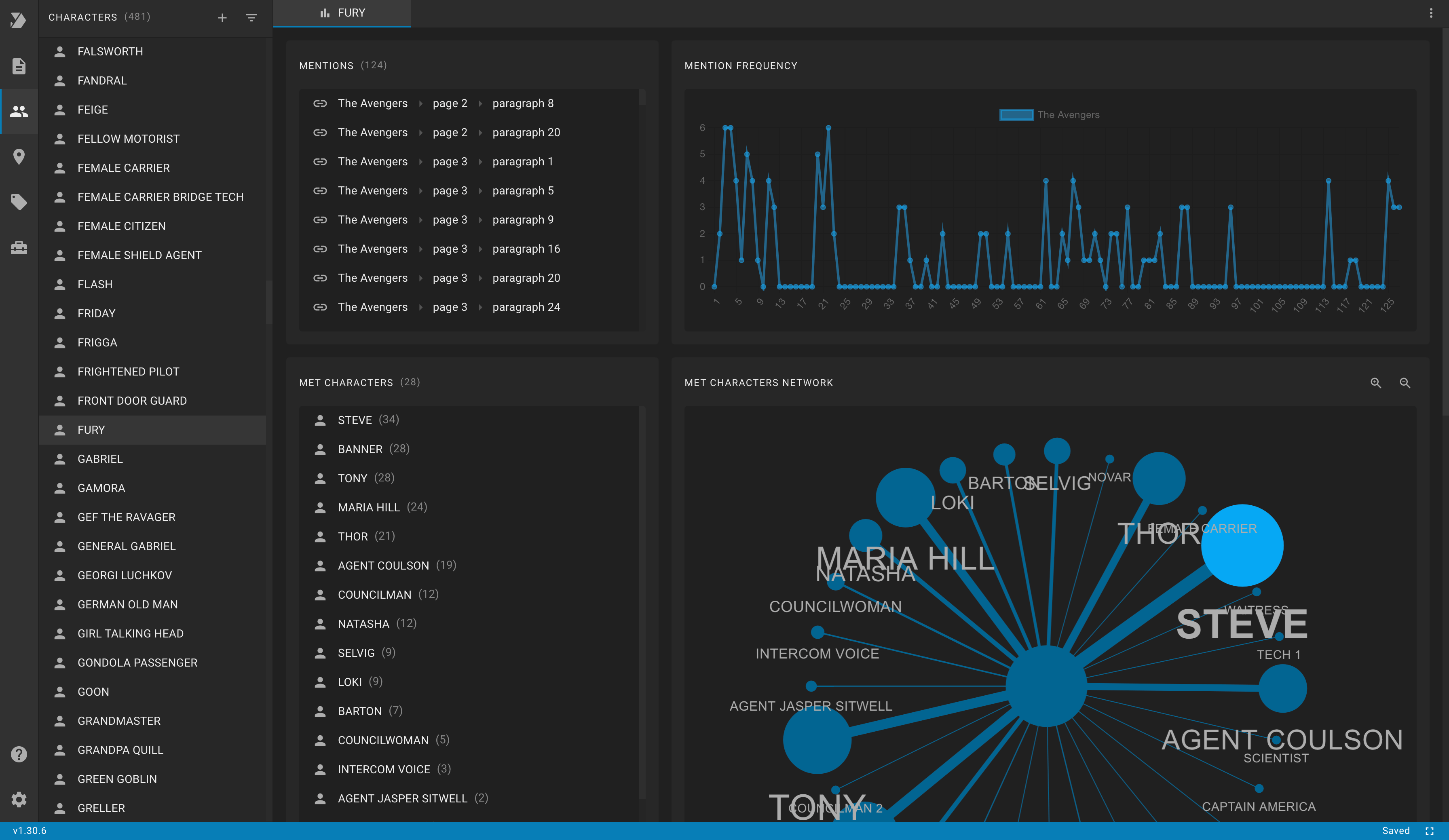The height and width of the screenshot is (840, 1449).
Task: Zoom in on the characters network
Action: (x=1376, y=383)
